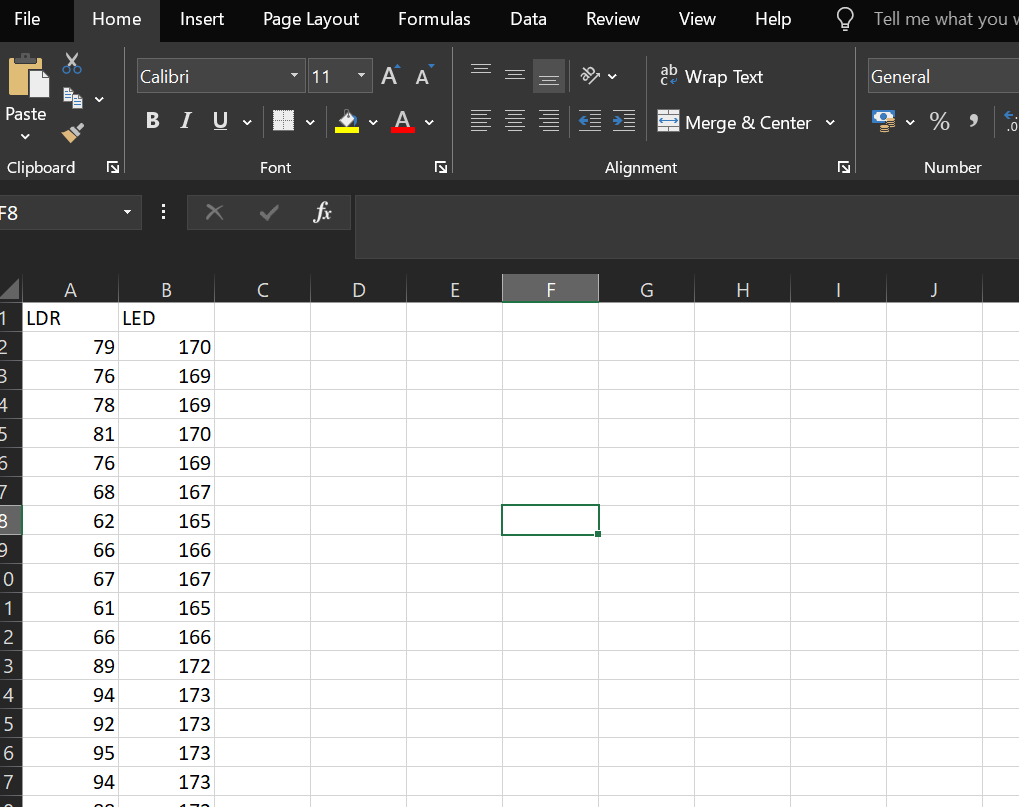Select cell containing 172
Image resolution: width=1019 pixels, height=807 pixels.
(166, 666)
